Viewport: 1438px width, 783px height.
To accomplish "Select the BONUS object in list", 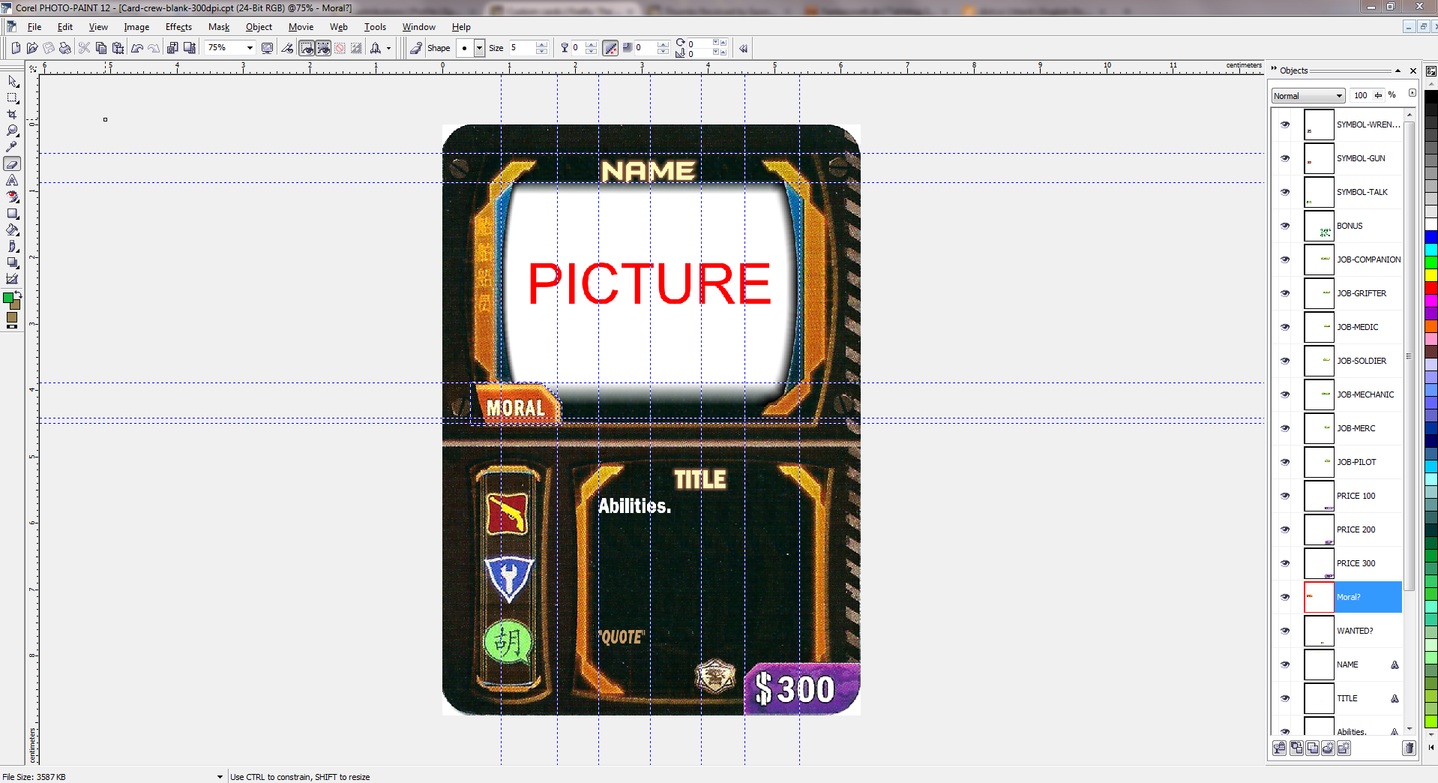I will point(1349,226).
